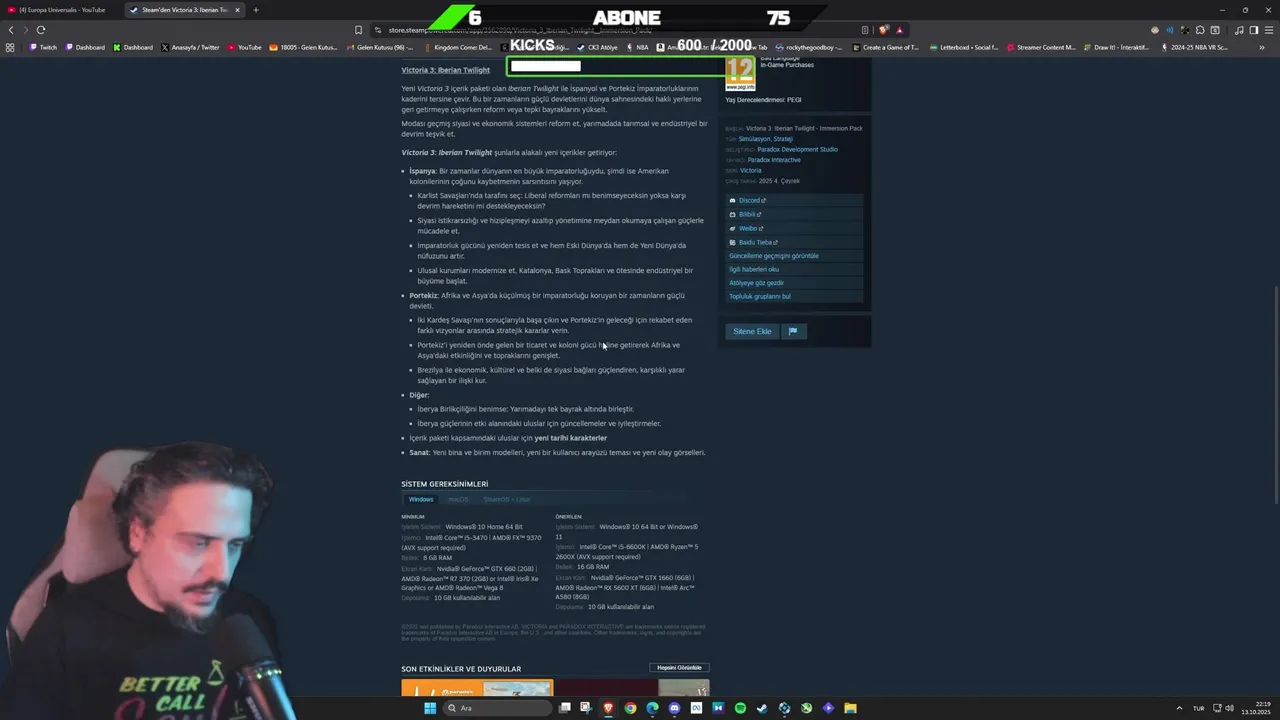Click the Victoria 3: Iberian Twilight heading link

pyautogui.click(x=446, y=70)
